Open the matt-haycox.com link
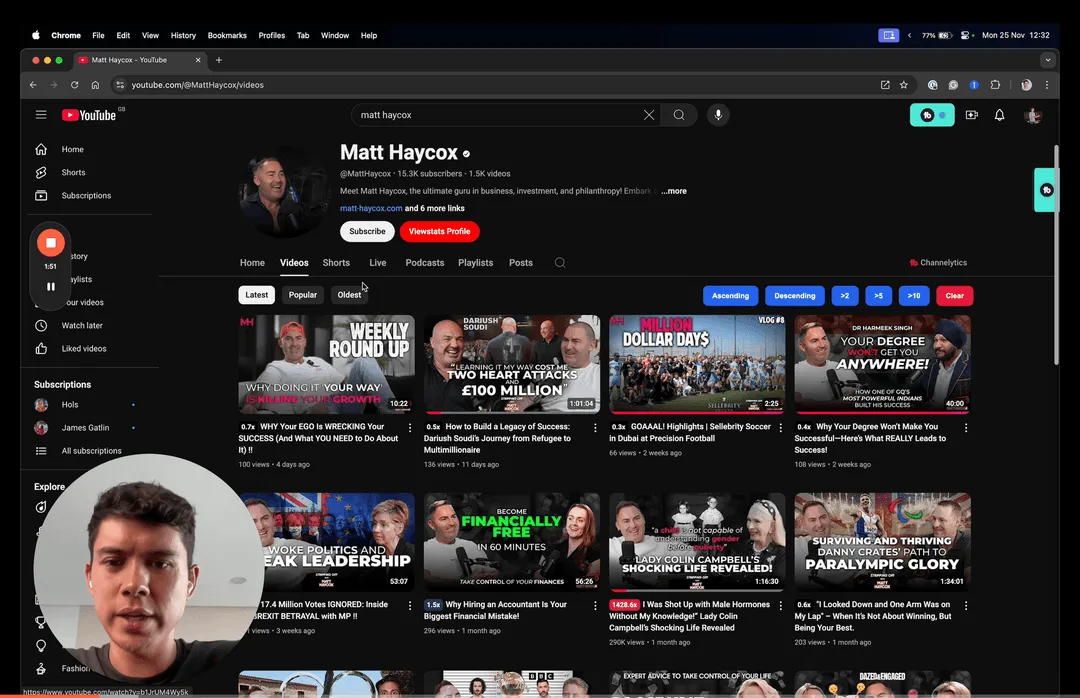 (371, 208)
